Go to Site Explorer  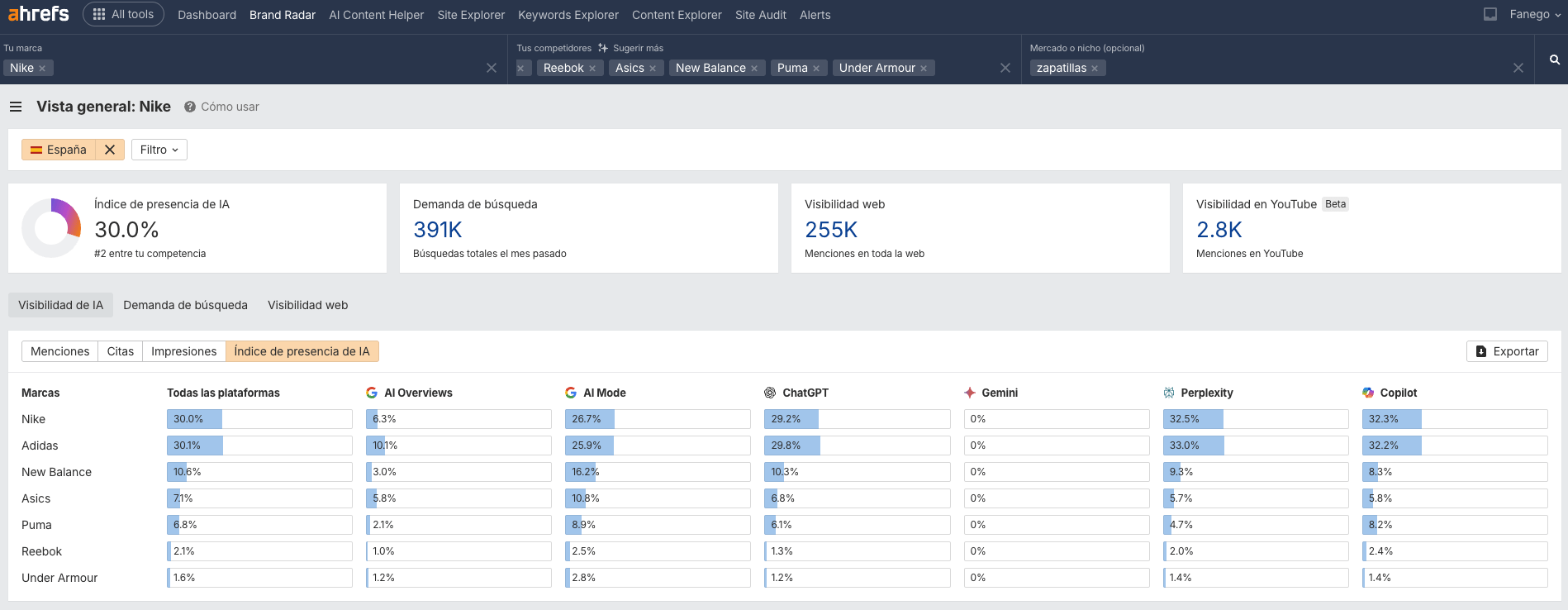471,15
